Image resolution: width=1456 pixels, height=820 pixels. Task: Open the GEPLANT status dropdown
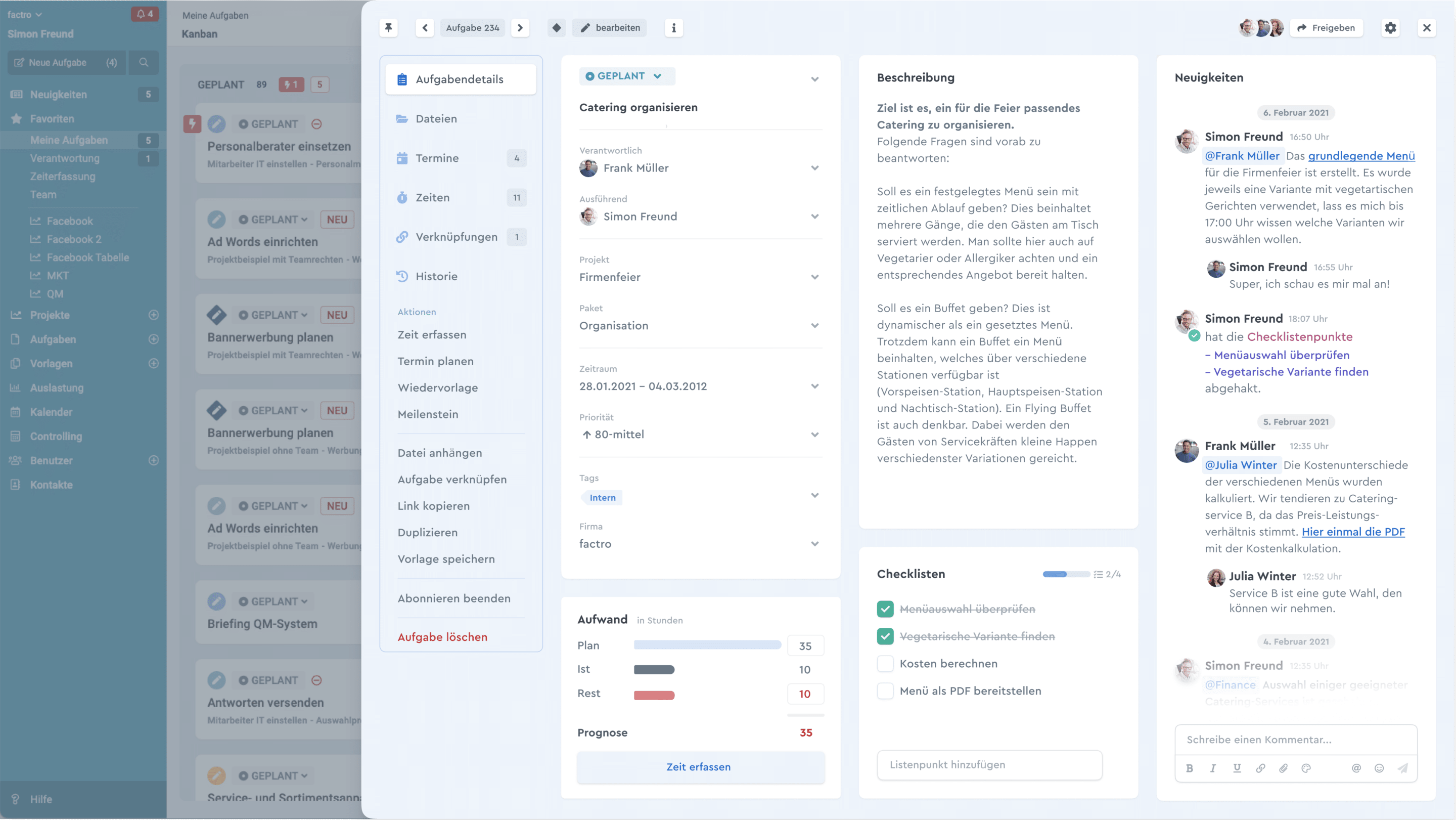pos(627,76)
